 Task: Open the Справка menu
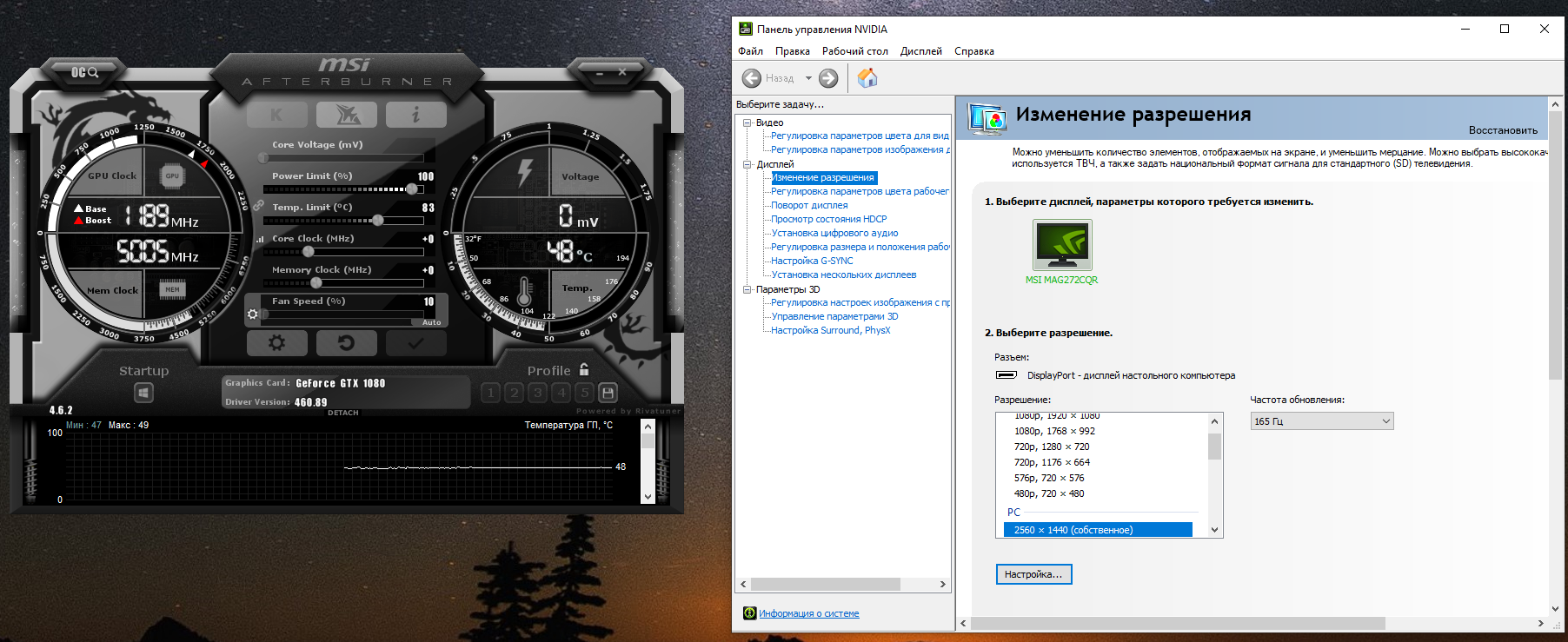click(x=974, y=51)
